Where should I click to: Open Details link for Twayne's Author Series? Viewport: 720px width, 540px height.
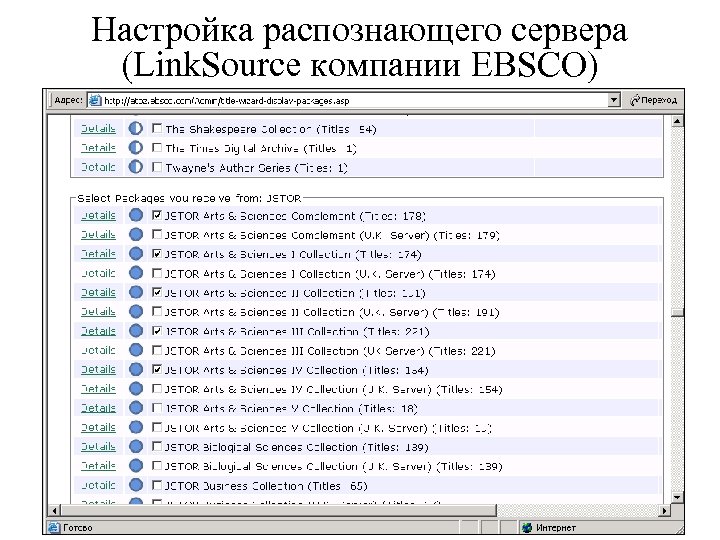[98, 168]
